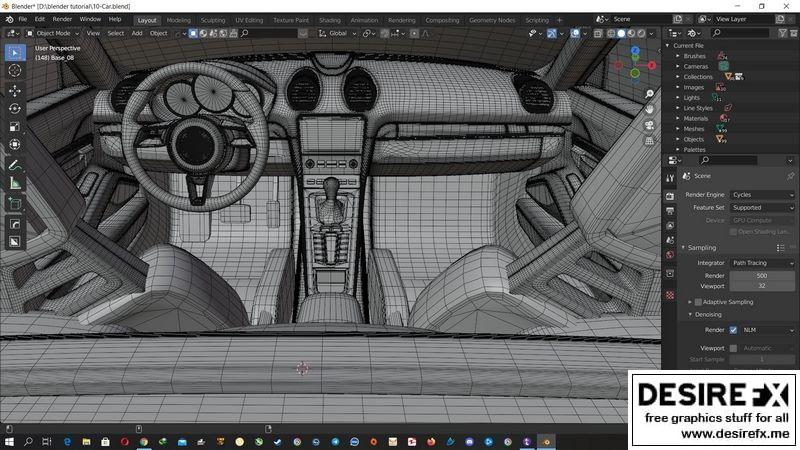Enable Viewport denoising checkbox

tap(733, 348)
